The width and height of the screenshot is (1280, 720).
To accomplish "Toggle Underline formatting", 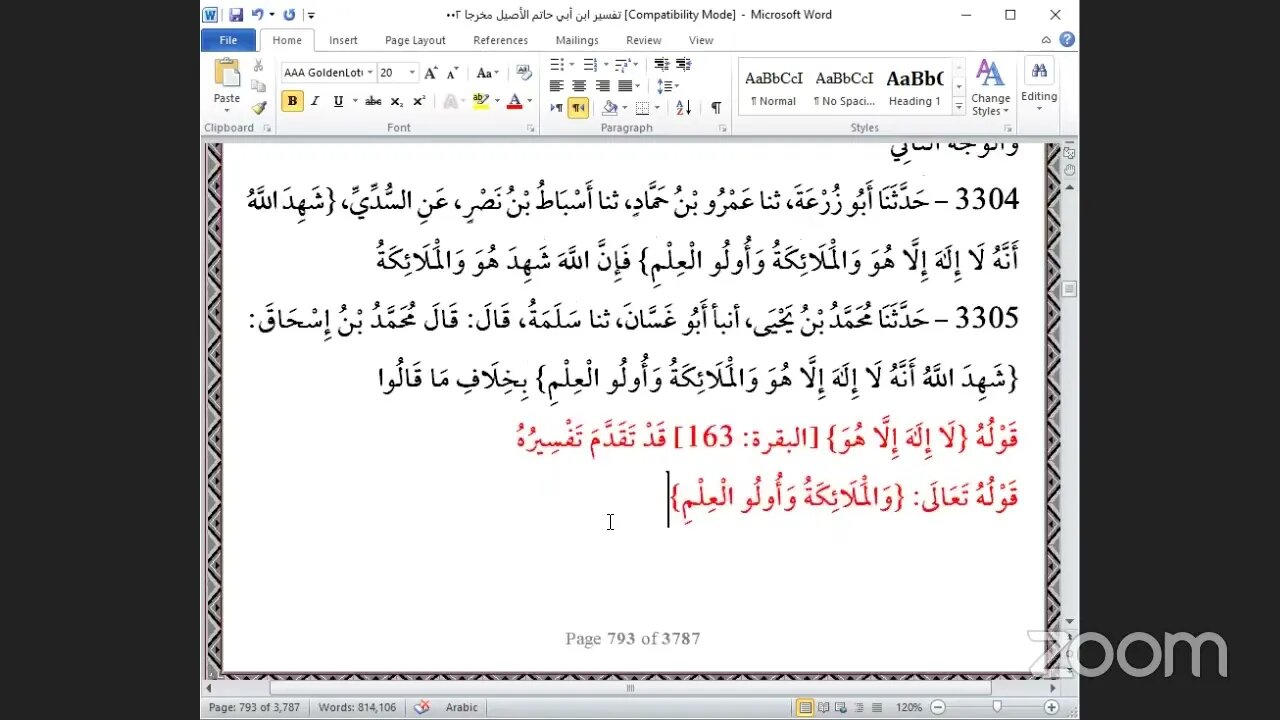I will click(338, 101).
